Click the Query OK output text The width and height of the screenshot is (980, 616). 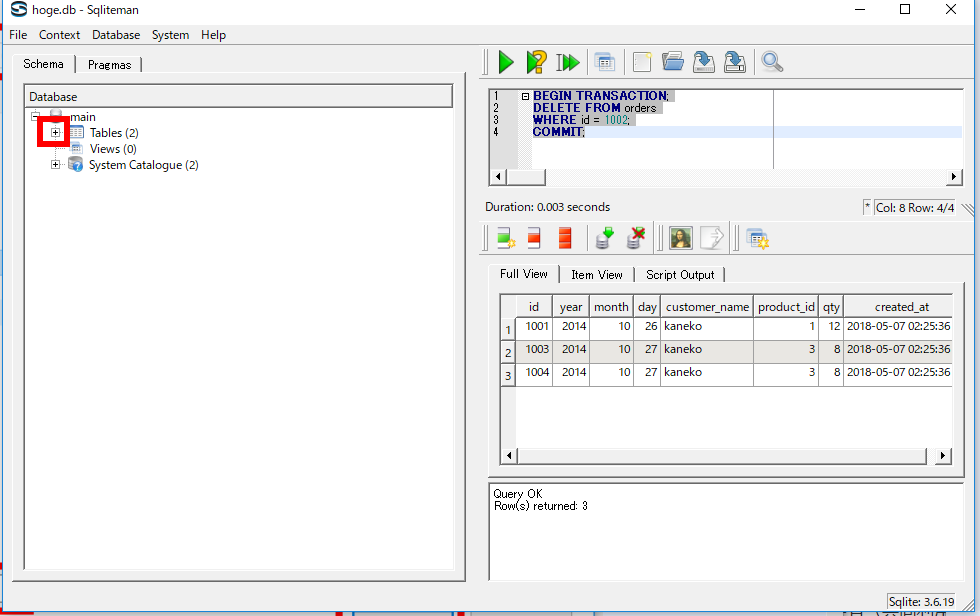point(518,494)
